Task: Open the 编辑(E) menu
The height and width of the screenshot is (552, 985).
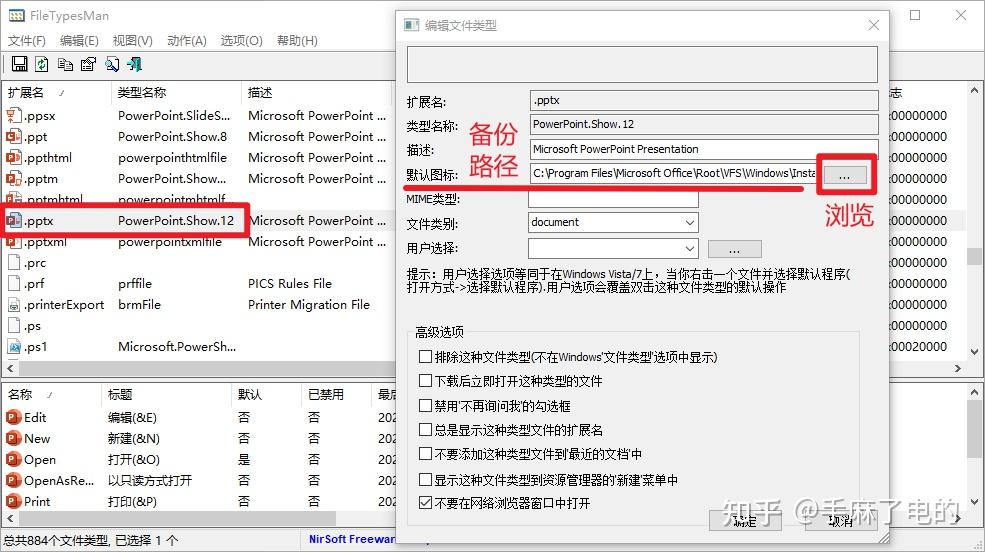Action: click(79, 41)
